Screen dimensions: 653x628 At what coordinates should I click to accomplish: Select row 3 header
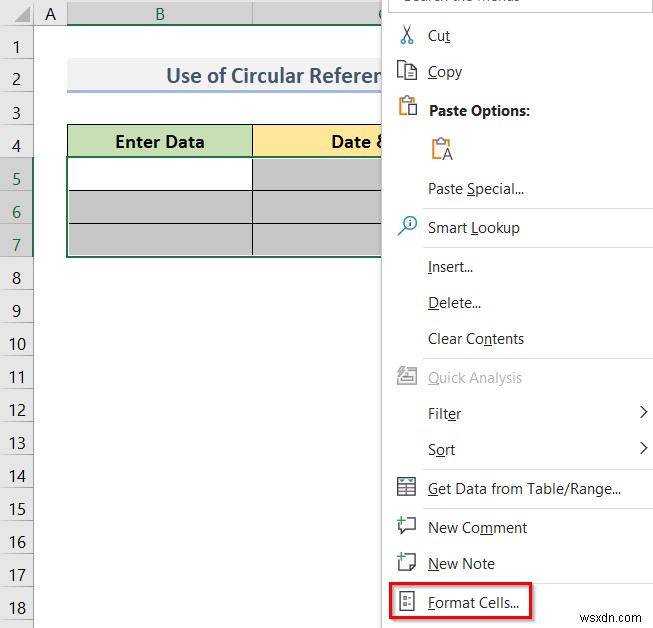coord(16,108)
